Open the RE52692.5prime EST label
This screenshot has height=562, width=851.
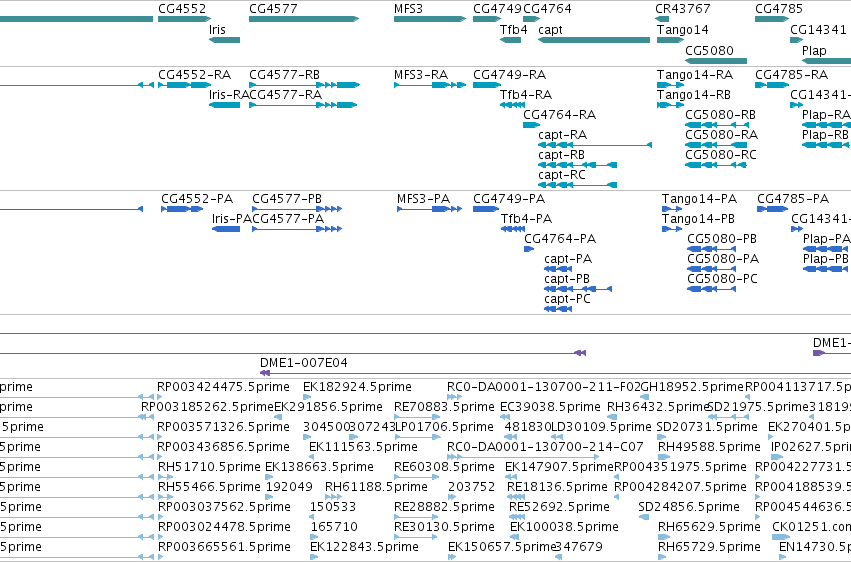pyautogui.click(x=560, y=507)
